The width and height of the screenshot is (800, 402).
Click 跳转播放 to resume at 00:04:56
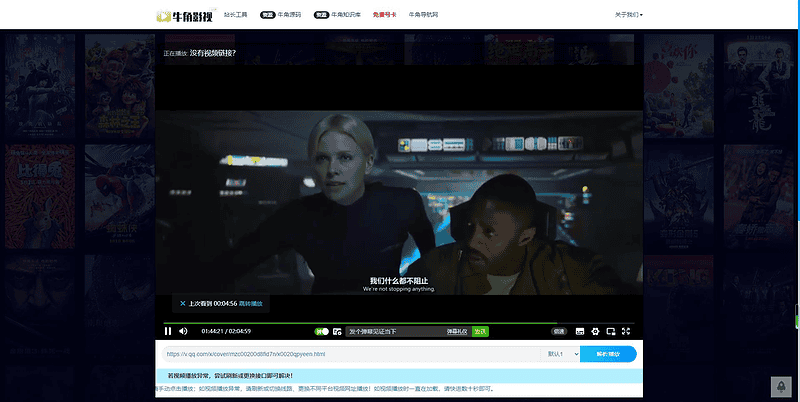tap(251, 304)
